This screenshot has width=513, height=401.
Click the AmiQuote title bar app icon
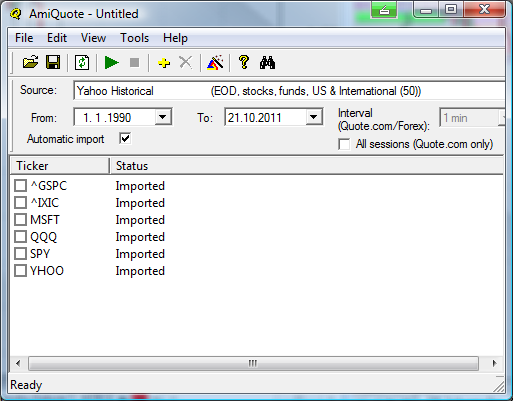click(x=16, y=14)
